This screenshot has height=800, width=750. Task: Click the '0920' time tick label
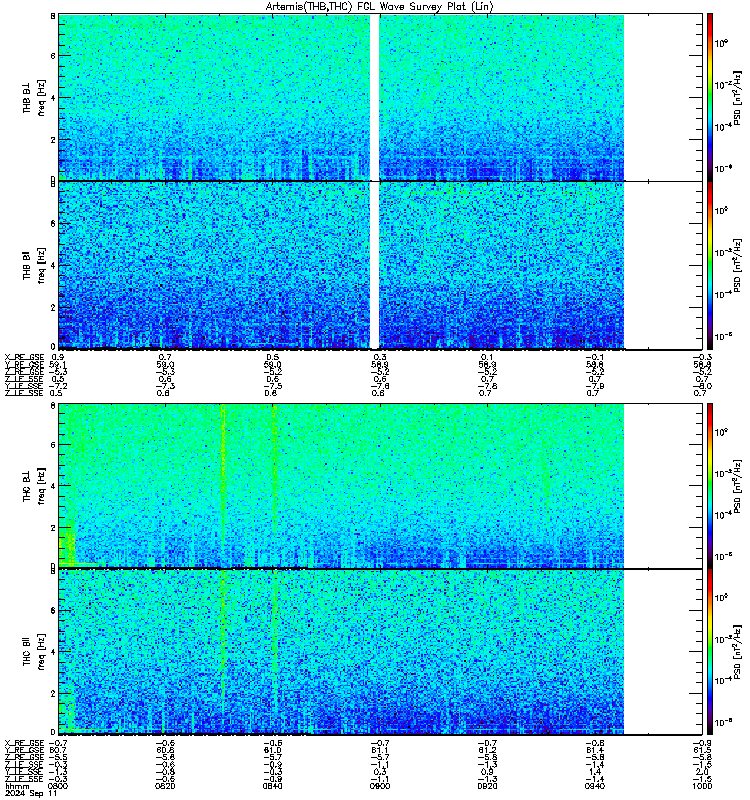[x=487, y=786]
